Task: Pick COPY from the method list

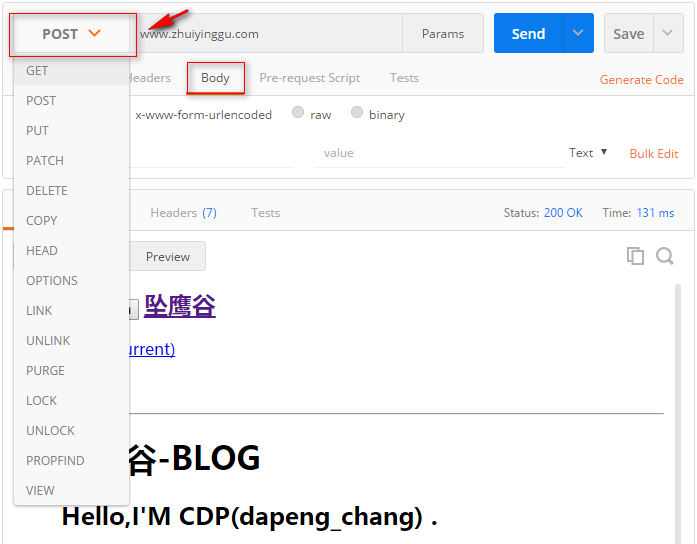Action: pyautogui.click(x=71, y=220)
